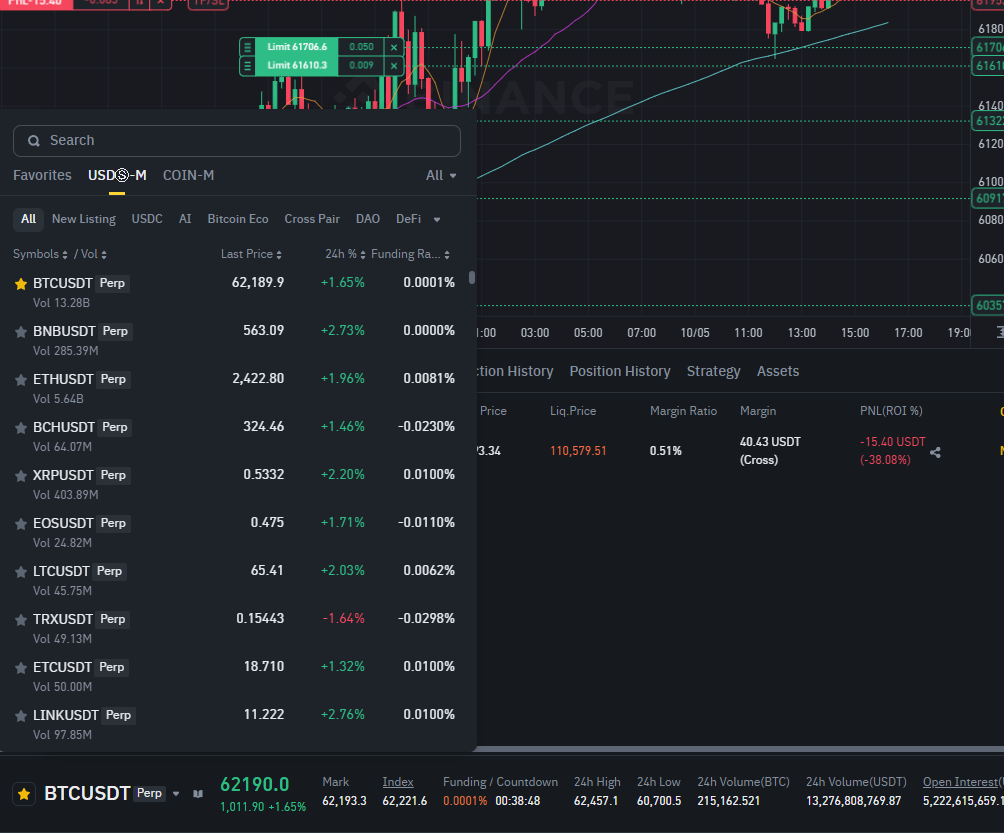Click the 62190.0 last price in header
The image size is (1004, 833).
pos(255,784)
